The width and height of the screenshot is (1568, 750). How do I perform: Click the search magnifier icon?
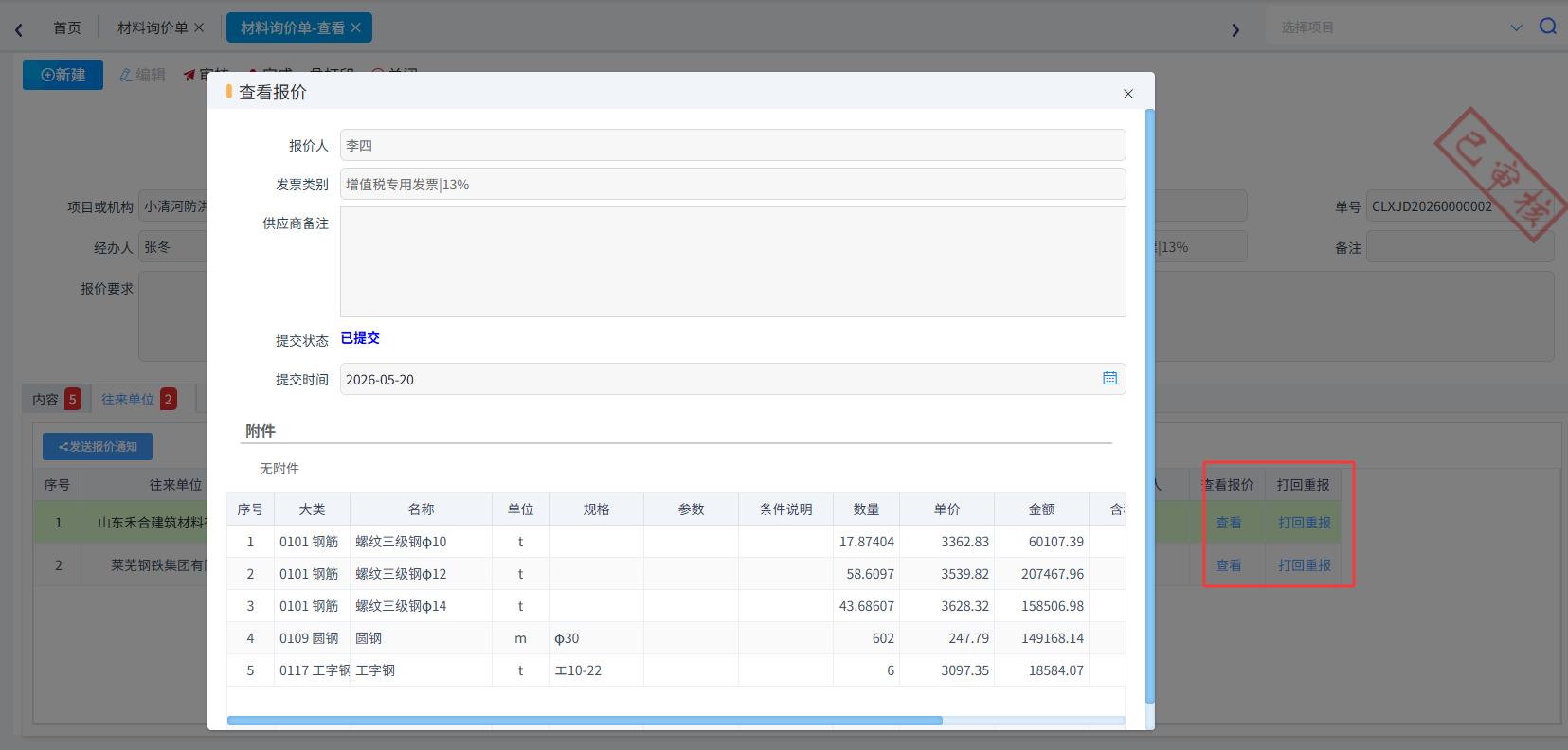coord(1547,27)
